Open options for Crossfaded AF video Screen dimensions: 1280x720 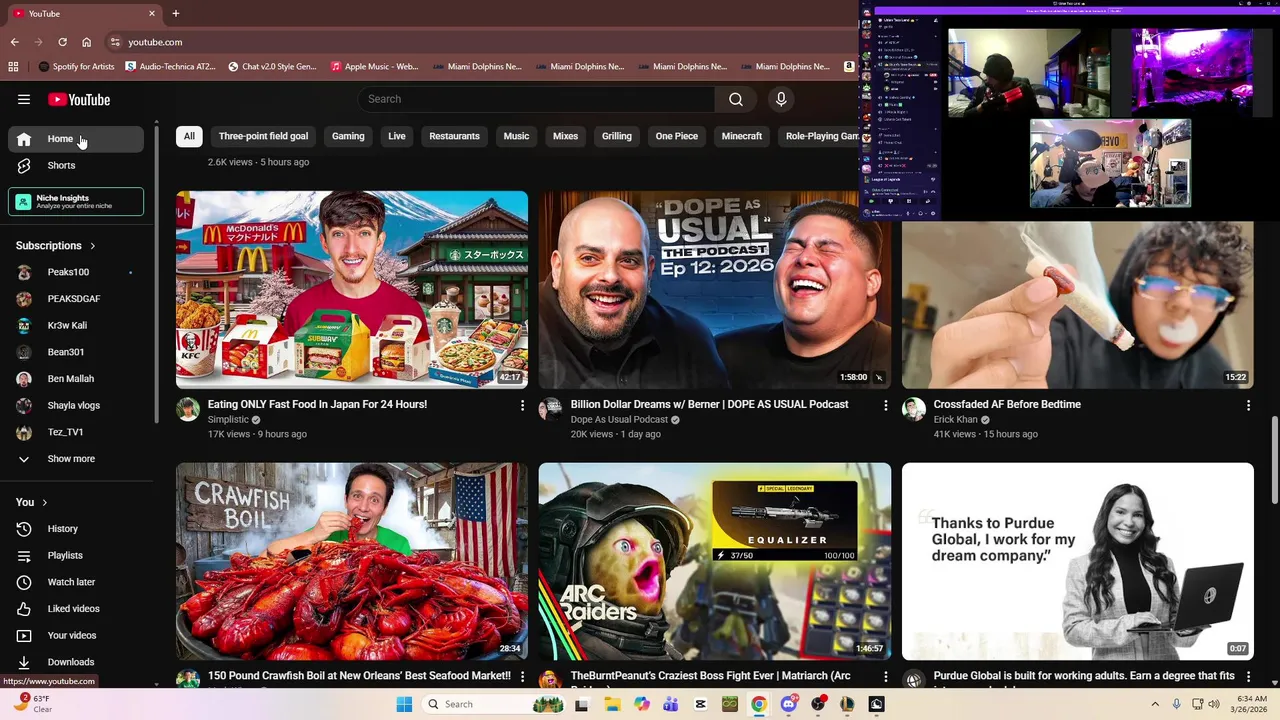click(x=1248, y=405)
